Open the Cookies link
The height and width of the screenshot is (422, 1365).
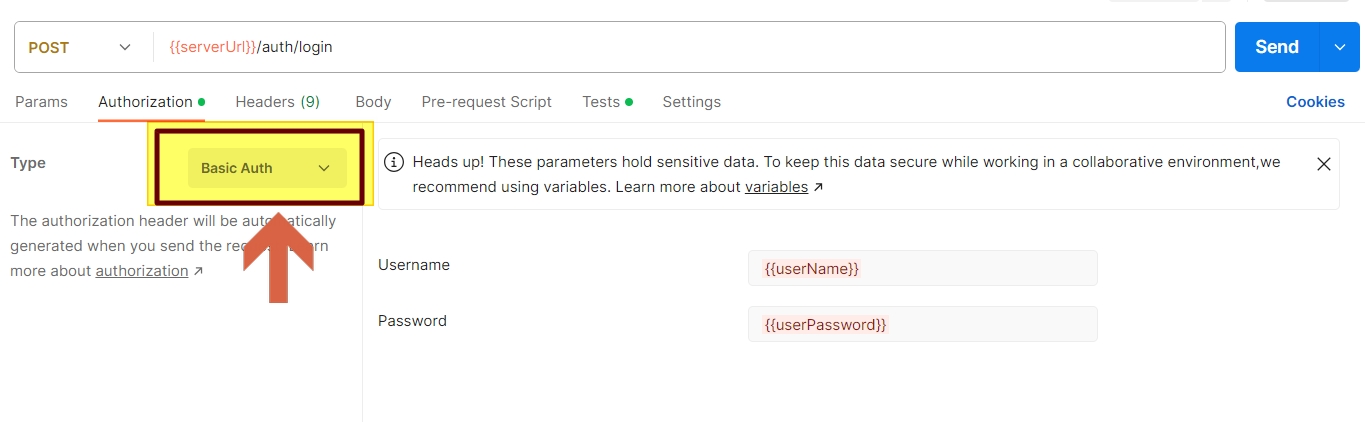pyautogui.click(x=1315, y=102)
